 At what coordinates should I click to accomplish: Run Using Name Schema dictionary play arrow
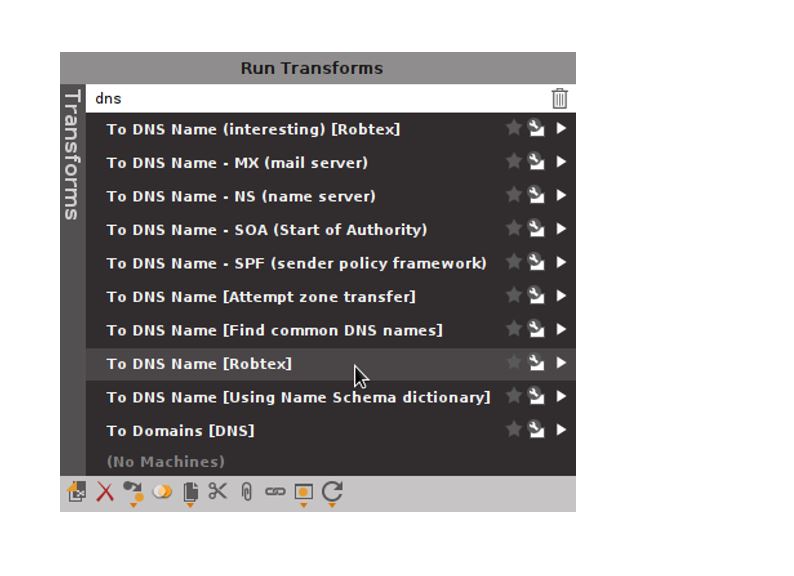tap(561, 396)
